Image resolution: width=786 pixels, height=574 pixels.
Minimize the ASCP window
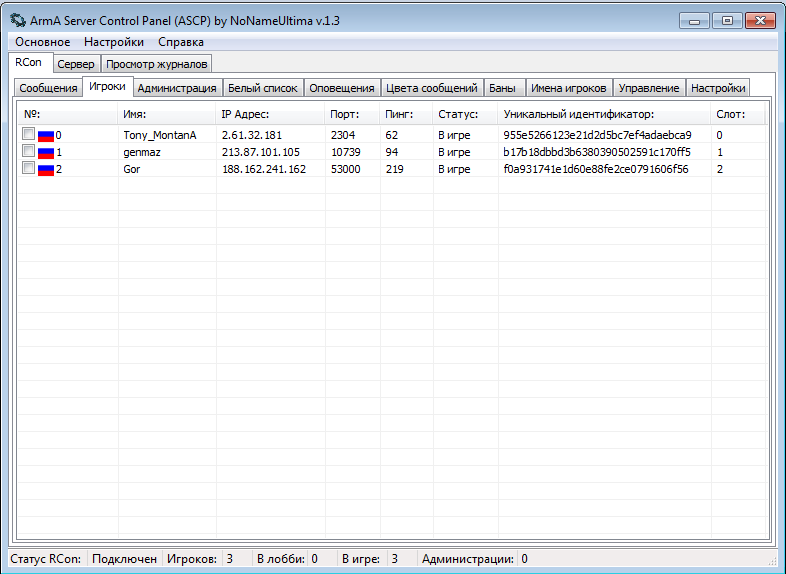pyautogui.click(x=694, y=21)
